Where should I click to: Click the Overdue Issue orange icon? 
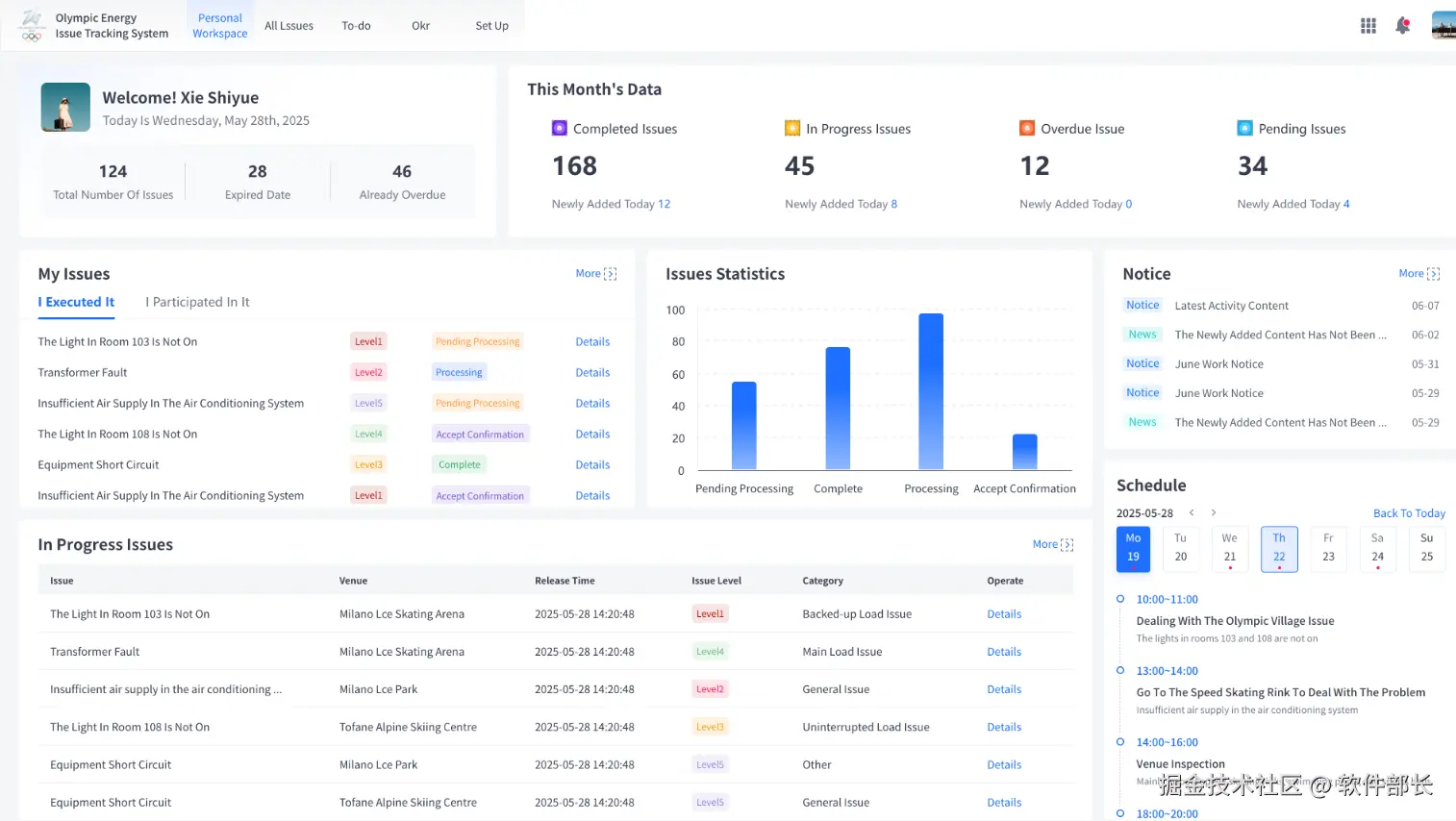[x=1027, y=128]
